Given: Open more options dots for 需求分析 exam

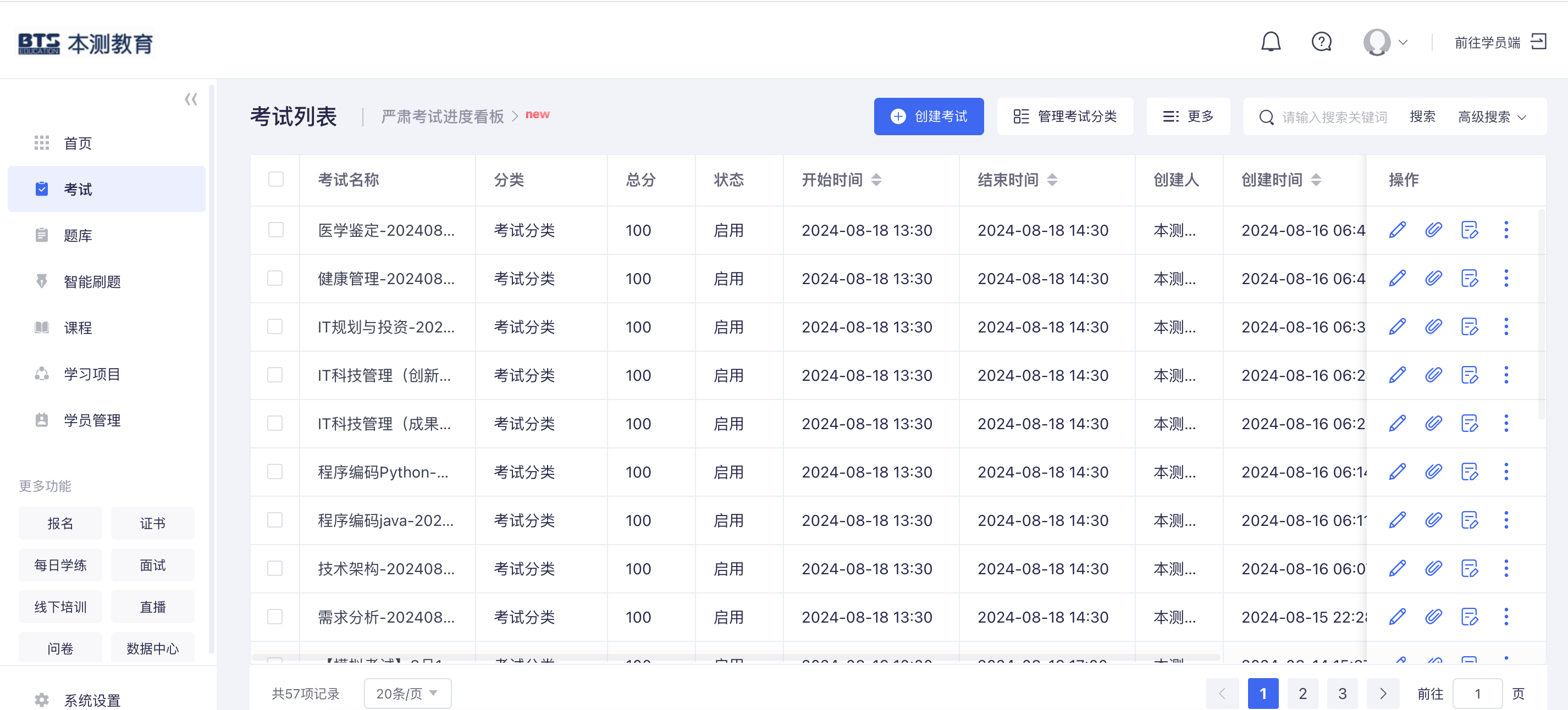Looking at the screenshot, I should (1506, 617).
